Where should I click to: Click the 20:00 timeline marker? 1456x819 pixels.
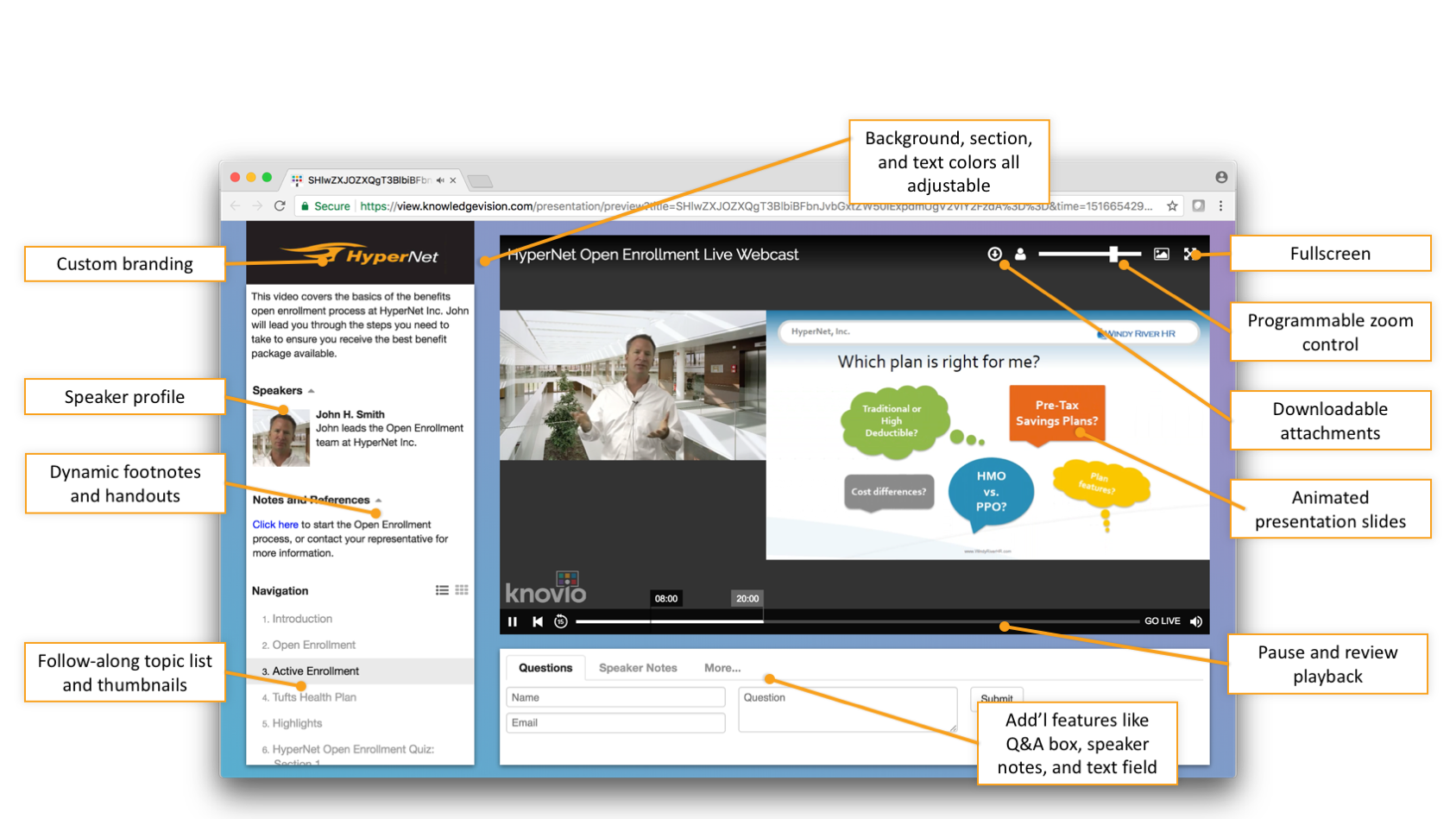click(x=747, y=599)
